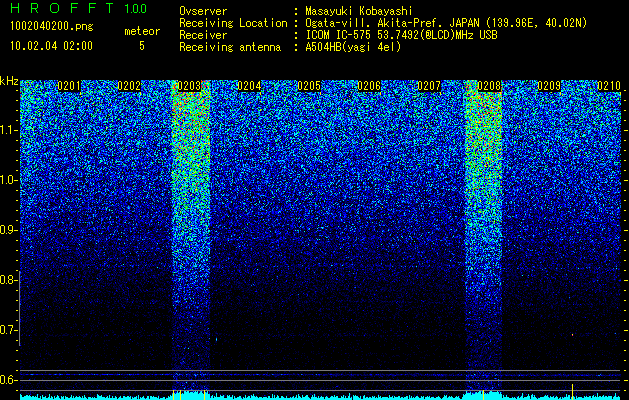Click the 0210 time marker label
Viewport: 629px width, 400px height.
coord(609,86)
